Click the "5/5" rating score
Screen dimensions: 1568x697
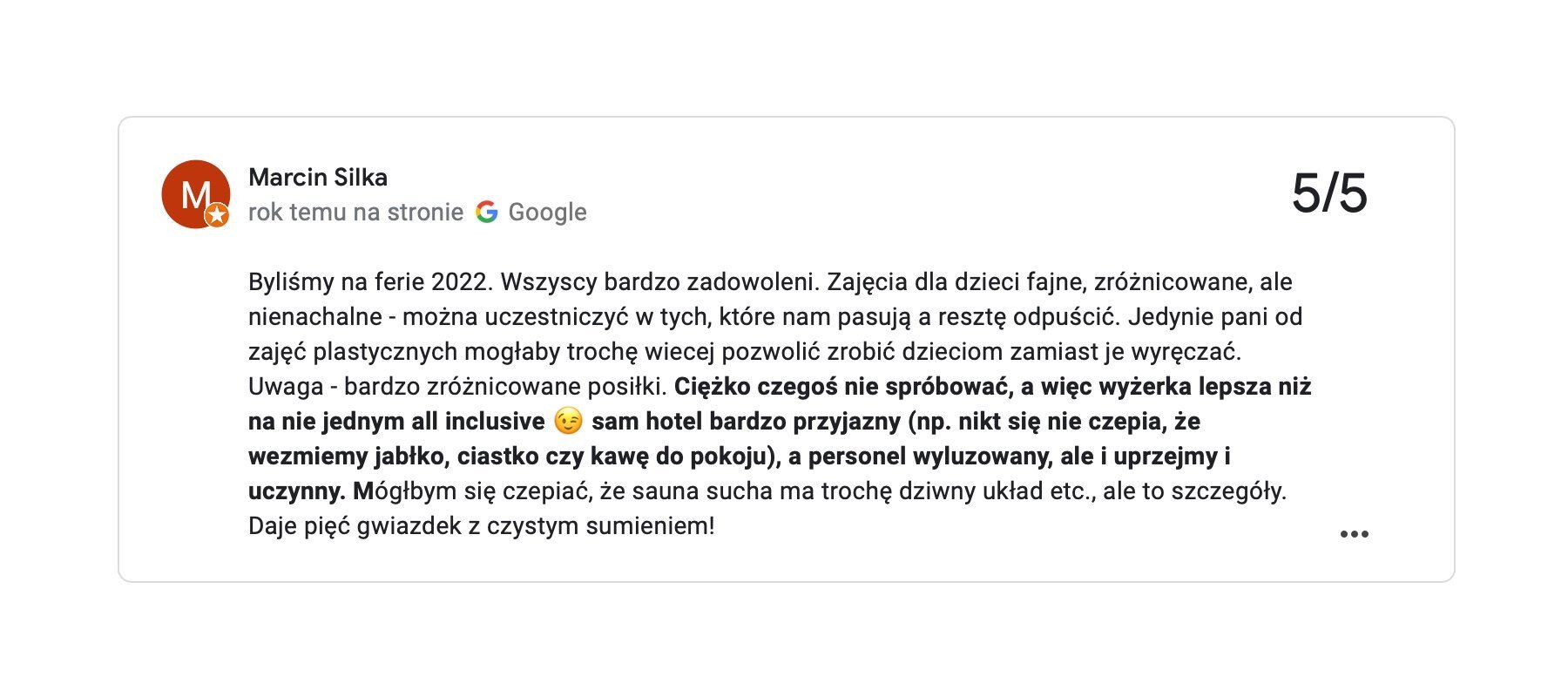(1329, 193)
